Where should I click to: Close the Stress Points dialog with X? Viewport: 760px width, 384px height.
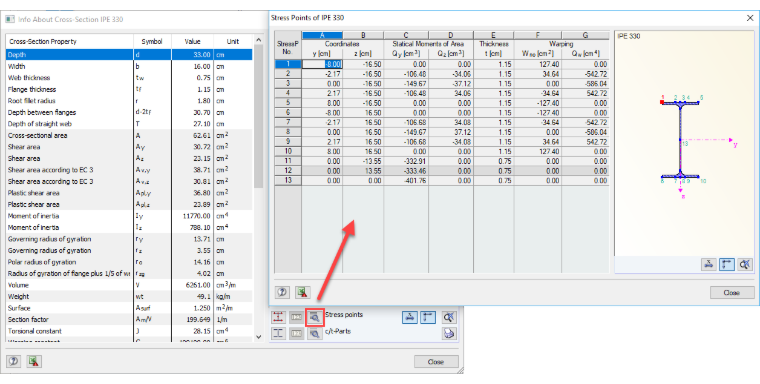click(749, 18)
